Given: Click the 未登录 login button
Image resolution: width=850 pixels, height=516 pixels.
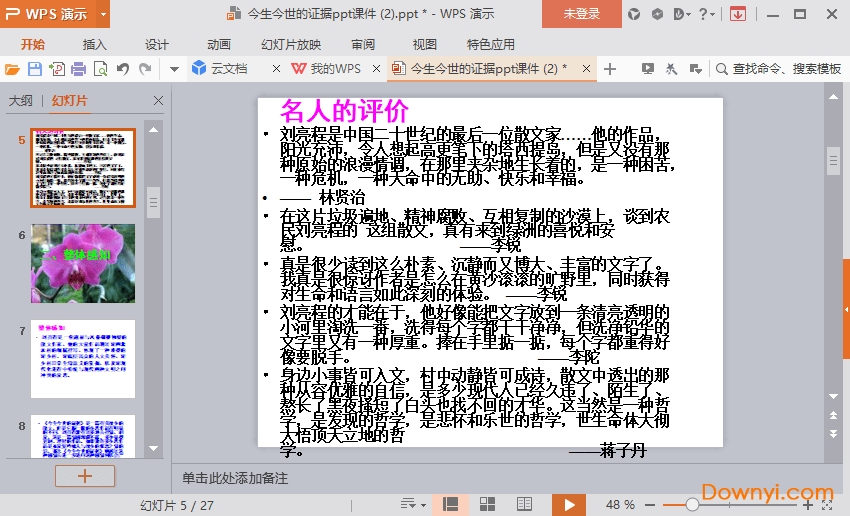Looking at the screenshot, I should coord(582,14).
